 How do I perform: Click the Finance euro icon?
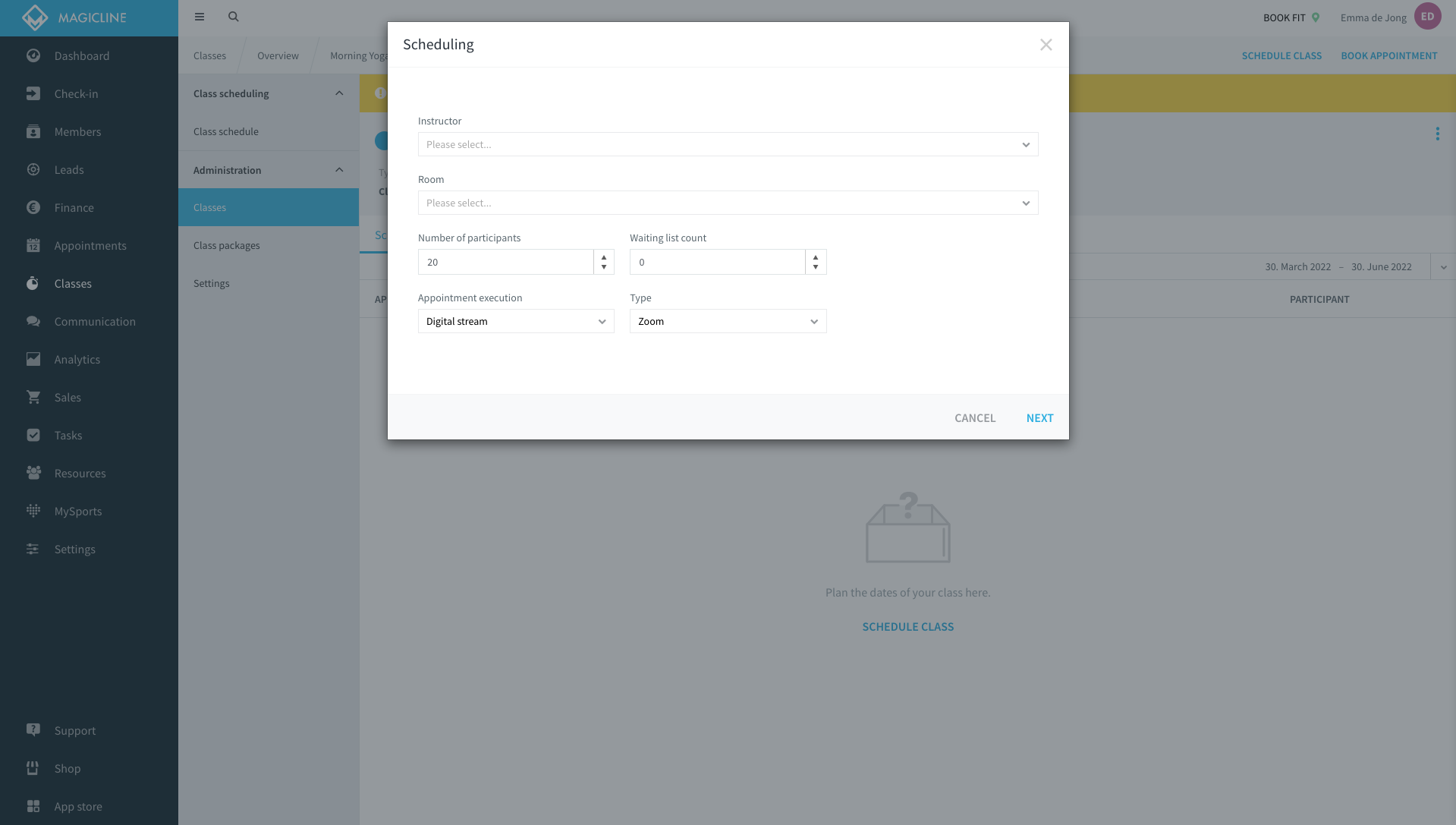pyautogui.click(x=33, y=207)
